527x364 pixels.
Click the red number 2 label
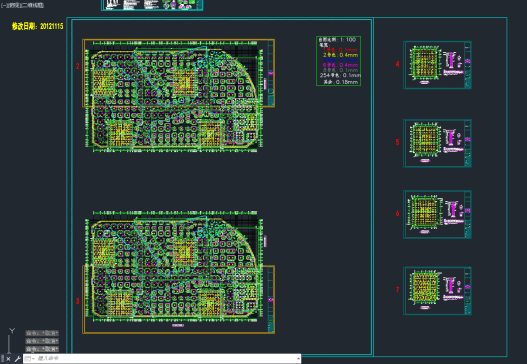pyautogui.click(x=78, y=66)
